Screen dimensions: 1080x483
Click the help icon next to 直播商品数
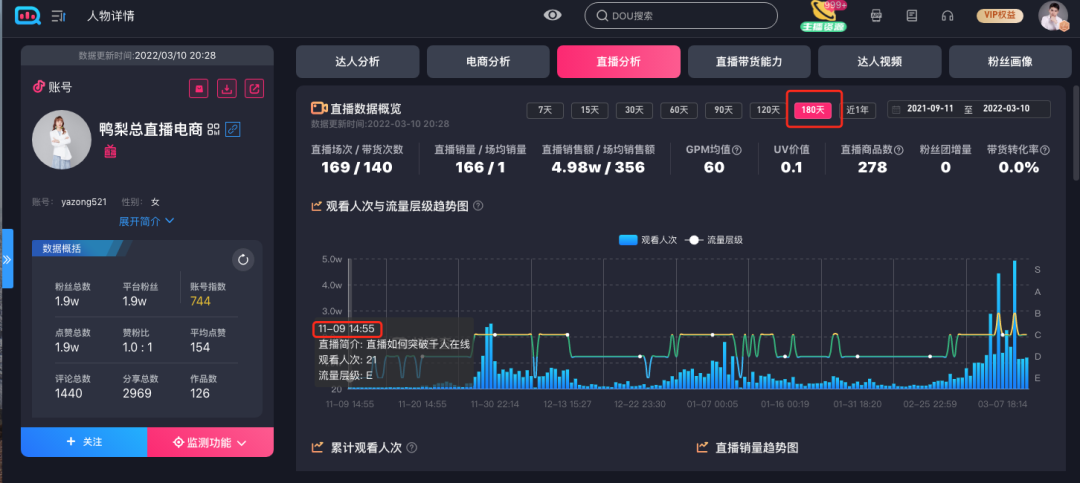pyautogui.click(x=899, y=150)
